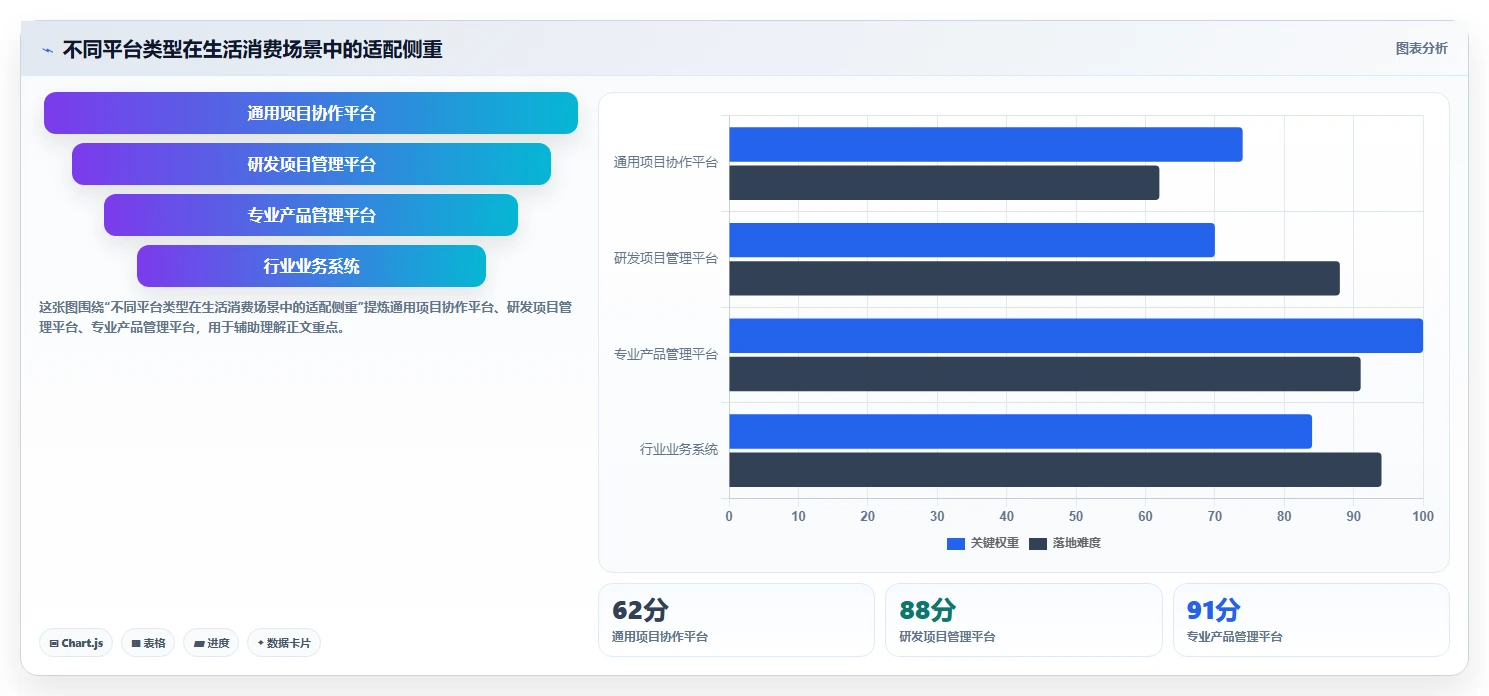The height and width of the screenshot is (696, 1489).
Task: Click the lightning icon beside the title
Action: point(47,50)
